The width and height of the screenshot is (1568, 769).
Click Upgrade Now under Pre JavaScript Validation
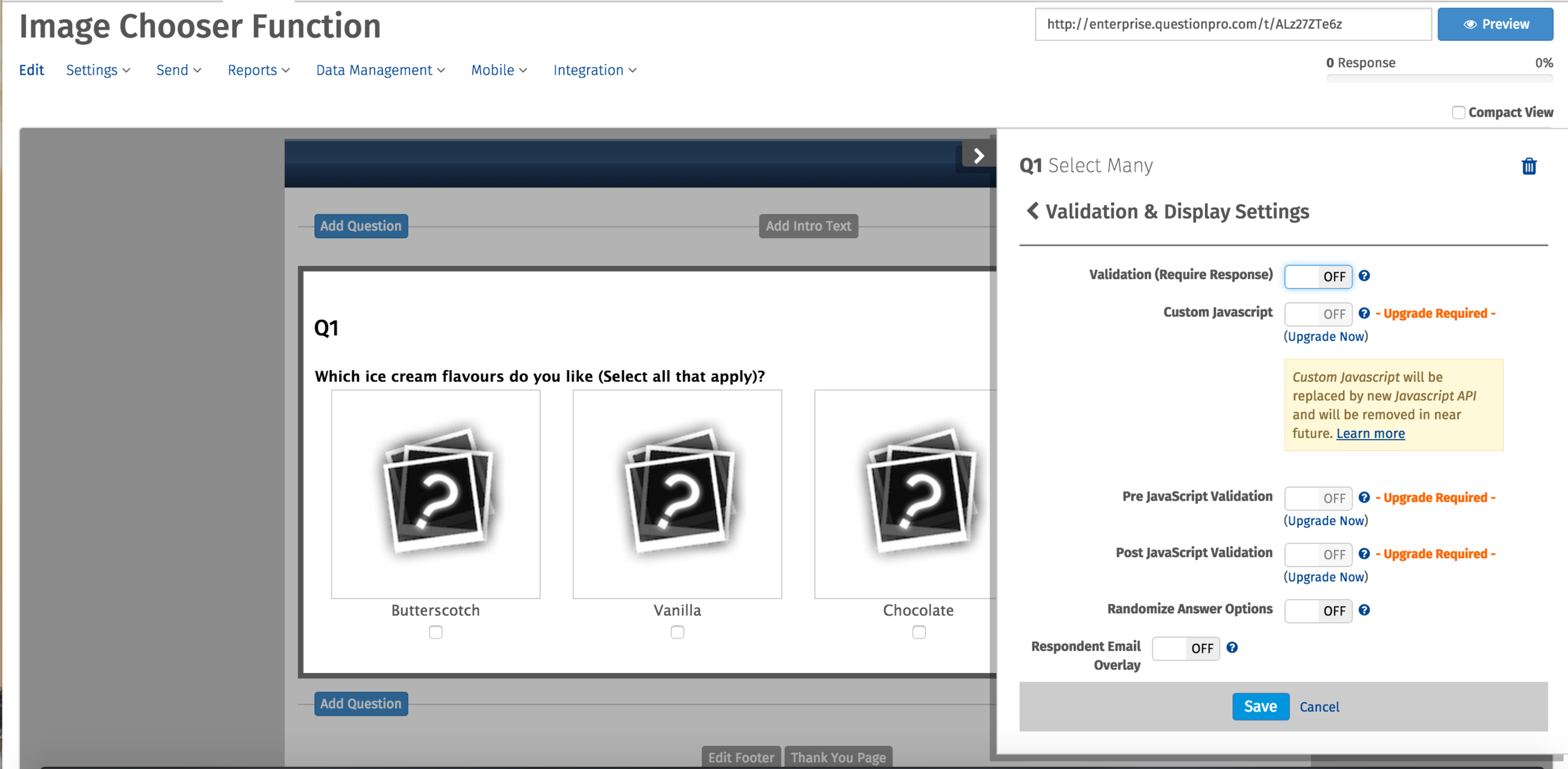(x=1326, y=521)
